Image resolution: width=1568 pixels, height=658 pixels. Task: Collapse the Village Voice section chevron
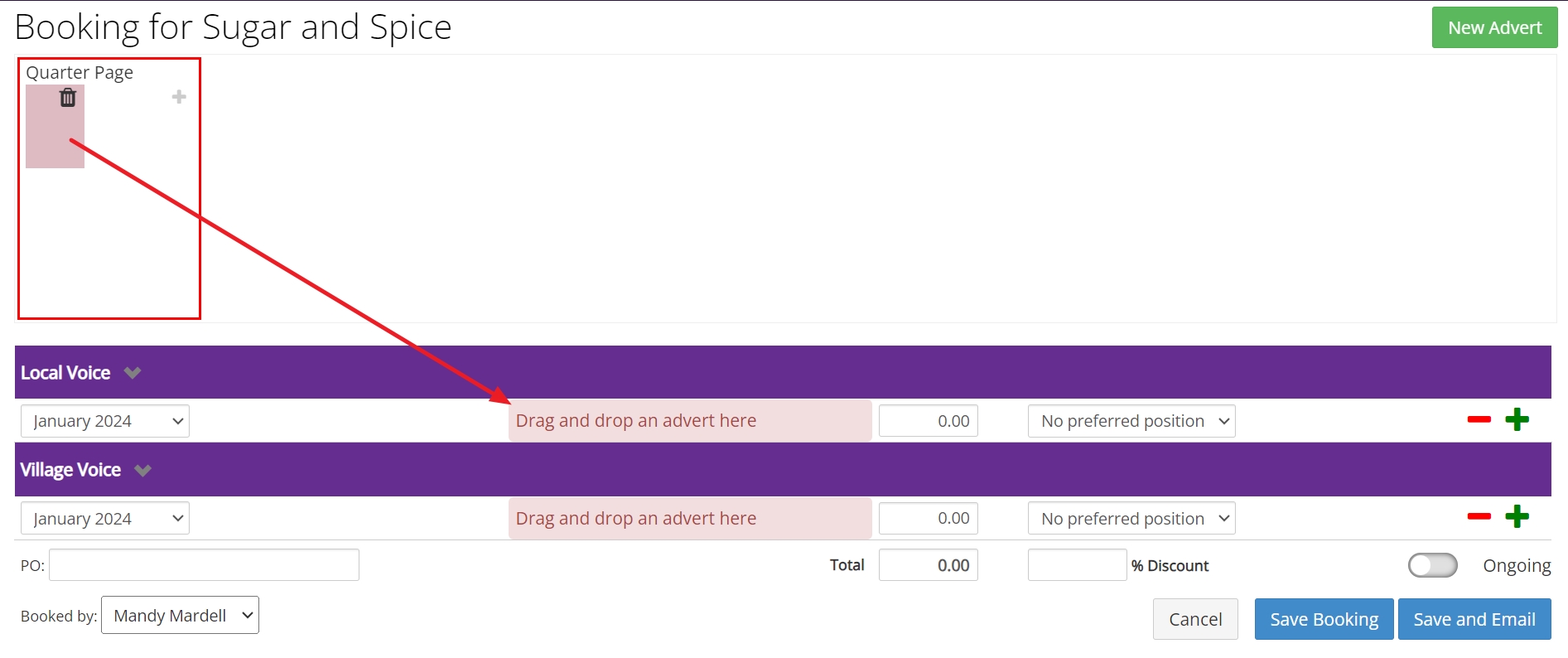point(142,471)
